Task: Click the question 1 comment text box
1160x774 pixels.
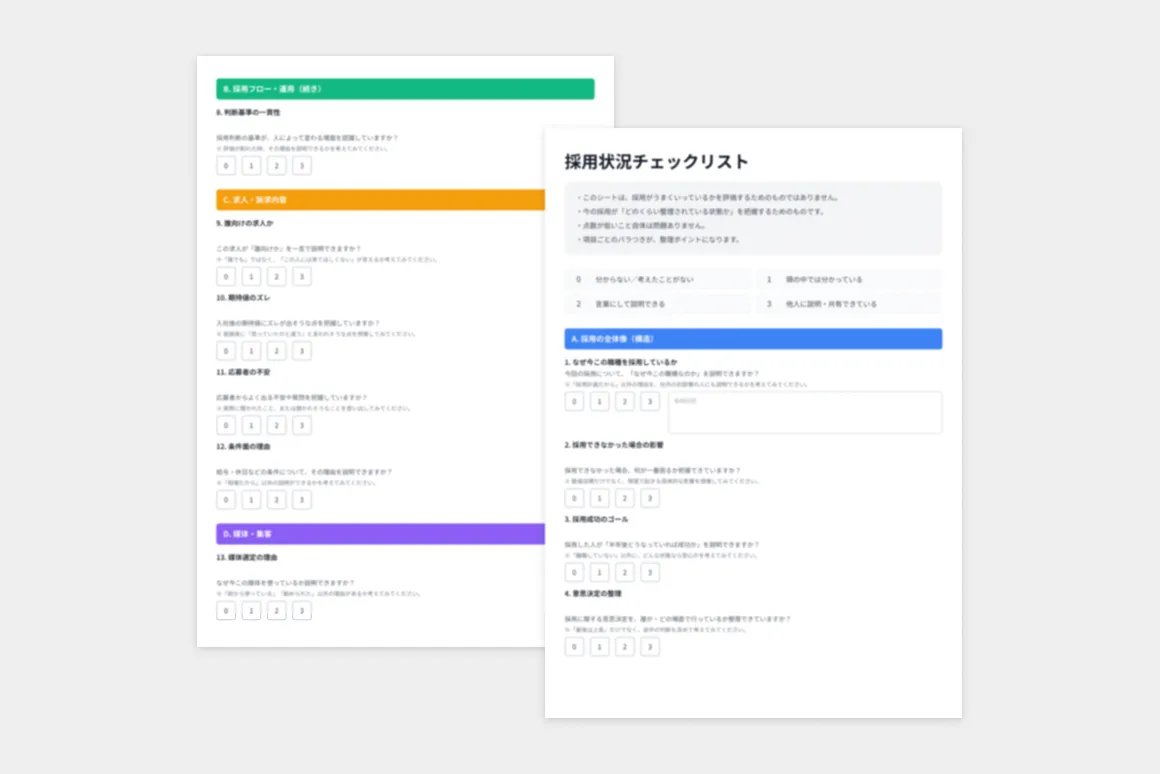Action: (805, 412)
